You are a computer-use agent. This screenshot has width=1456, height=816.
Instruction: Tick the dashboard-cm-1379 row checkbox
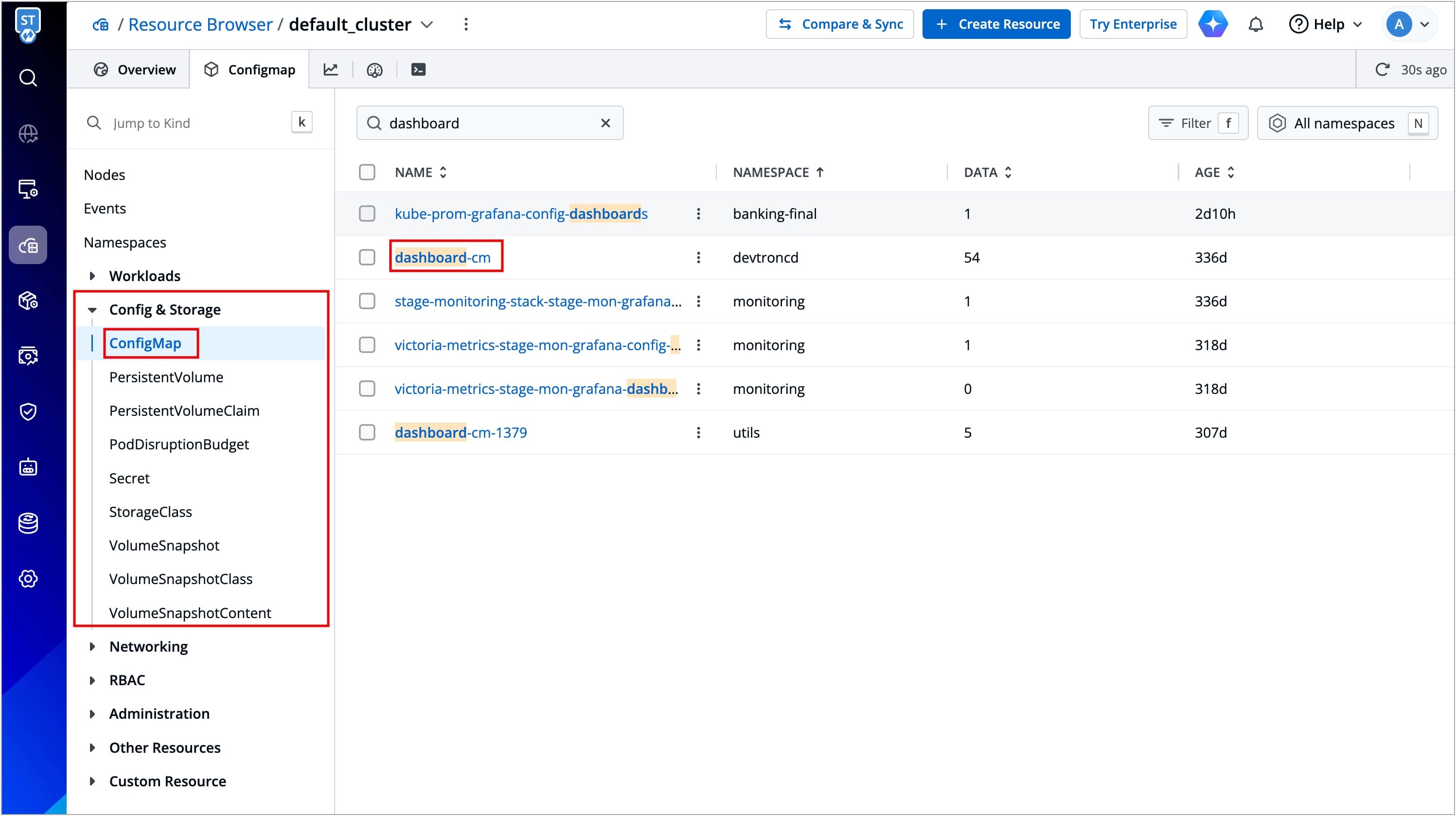click(x=367, y=433)
